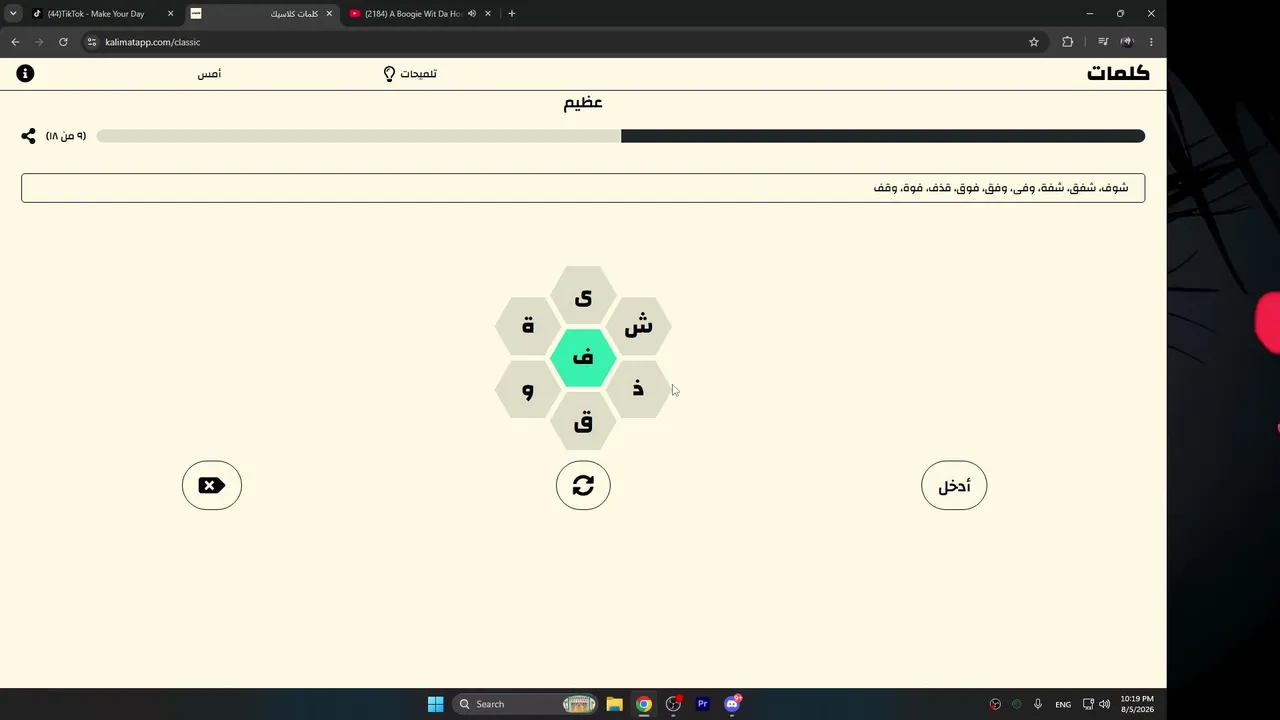Open the أمس yesterday link
This screenshot has height=720, width=1280.
[209, 74]
